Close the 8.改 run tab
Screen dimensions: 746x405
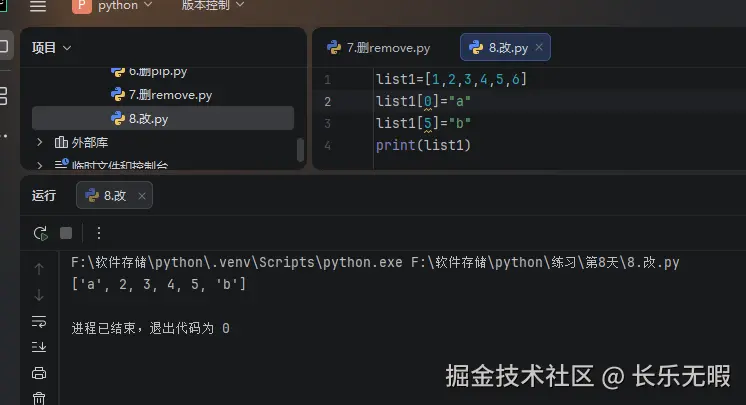click(142, 196)
